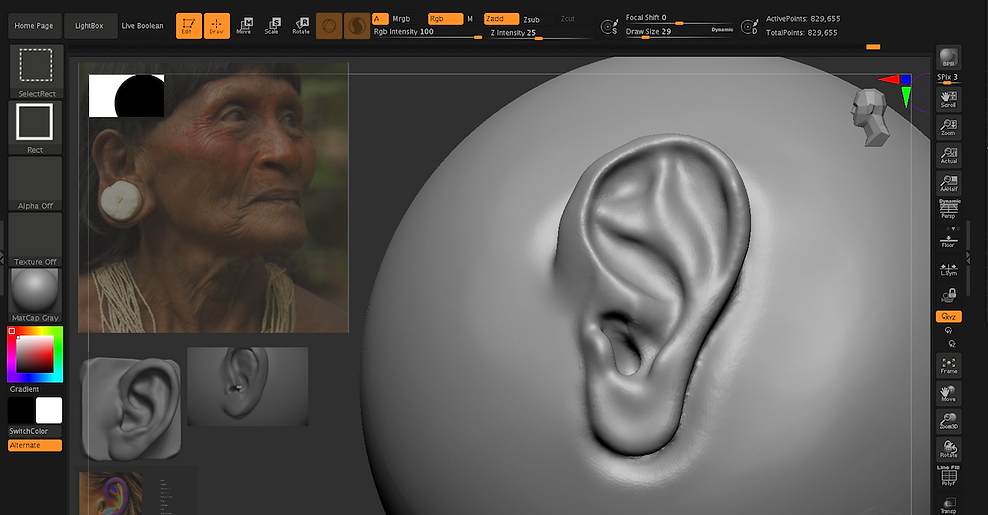
Task: Click the Move hand icon in right shelf
Action: click(x=948, y=393)
